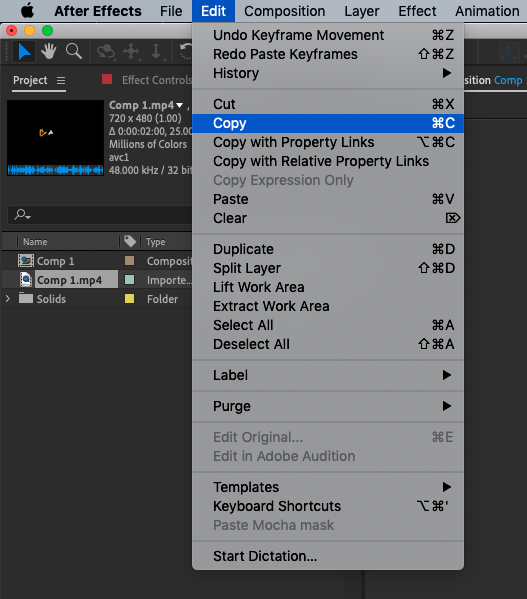Select the Orbit camera tool

pyautogui.click(x=106, y=52)
